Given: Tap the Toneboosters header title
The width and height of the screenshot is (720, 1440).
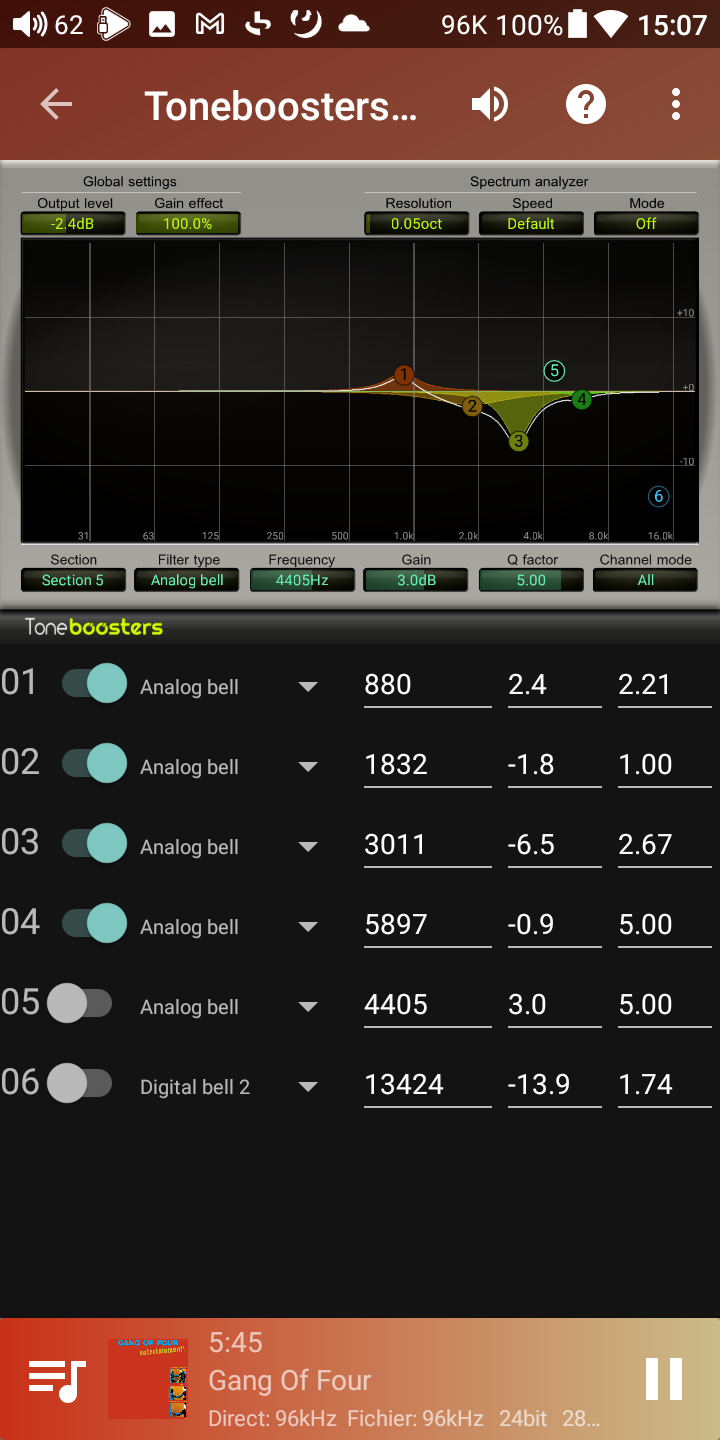Looking at the screenshot, I should pyautogui.click(x=281, y=105).
